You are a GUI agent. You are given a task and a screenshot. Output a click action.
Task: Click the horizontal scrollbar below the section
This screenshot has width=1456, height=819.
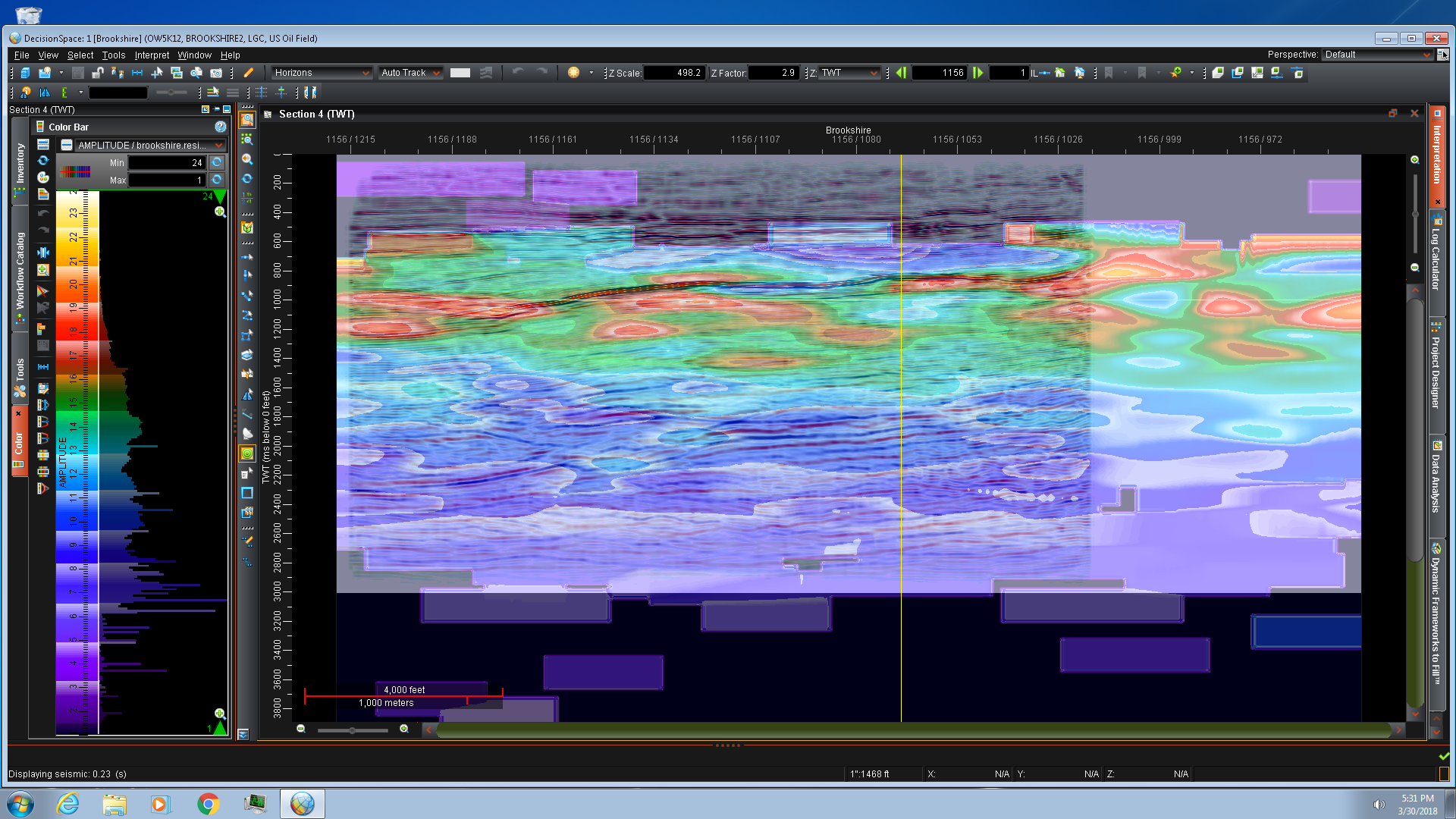[x=913, y=730]
